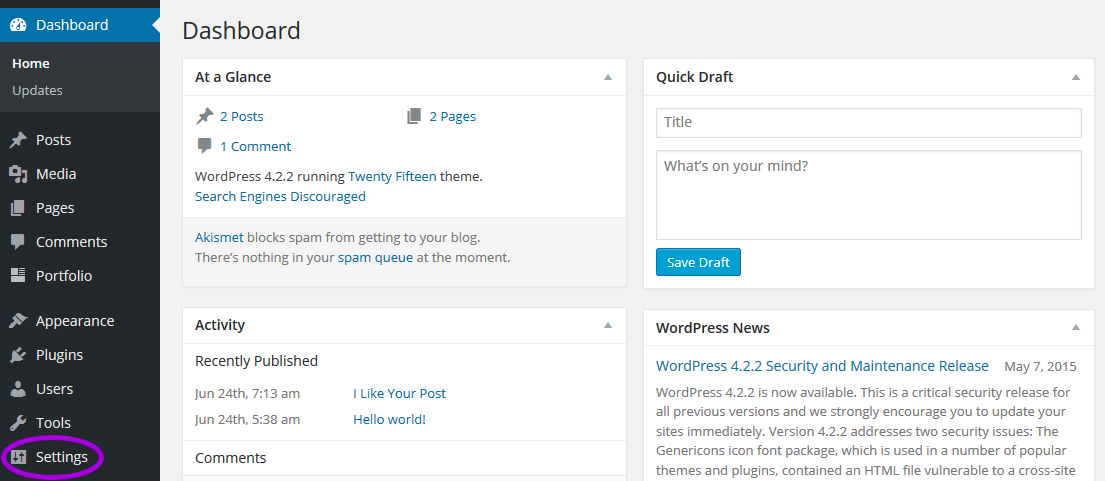Image resolution: width=1105 pixels, height=481 pixels.
Task: Click the Users person icon in sidebar
Action: click(x=18, y=389)
